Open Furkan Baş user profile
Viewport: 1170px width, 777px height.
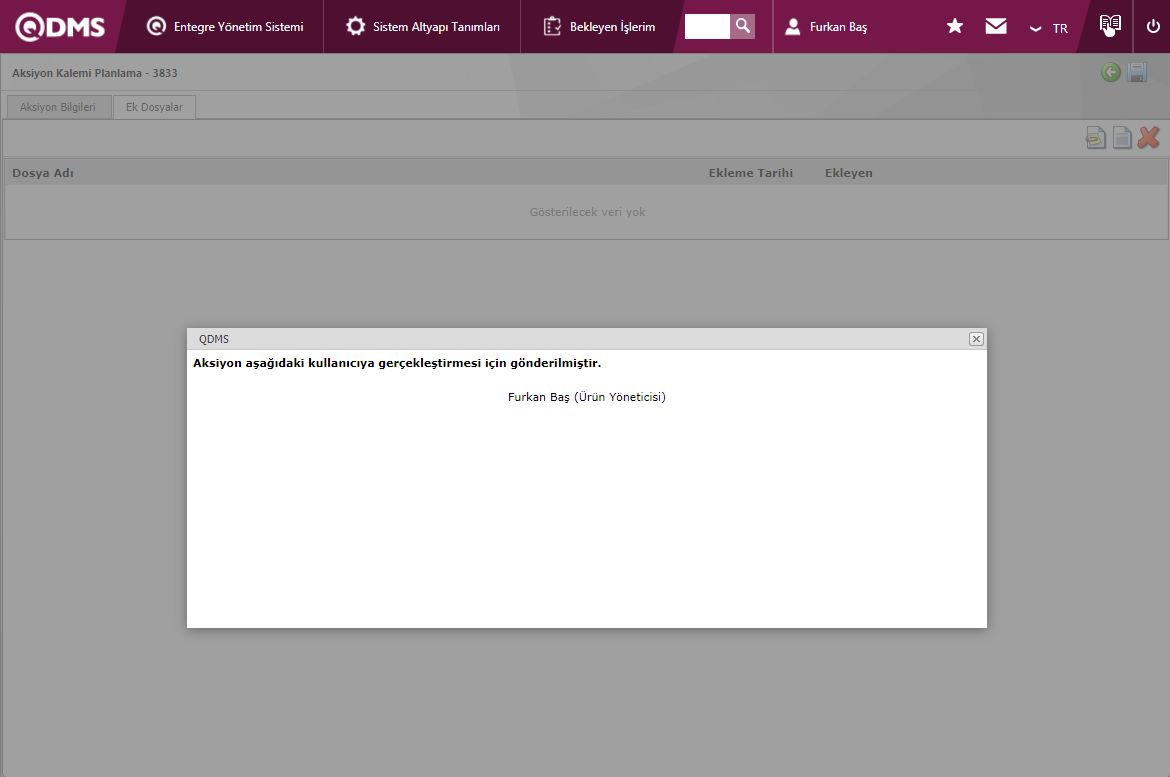[826, 27]
